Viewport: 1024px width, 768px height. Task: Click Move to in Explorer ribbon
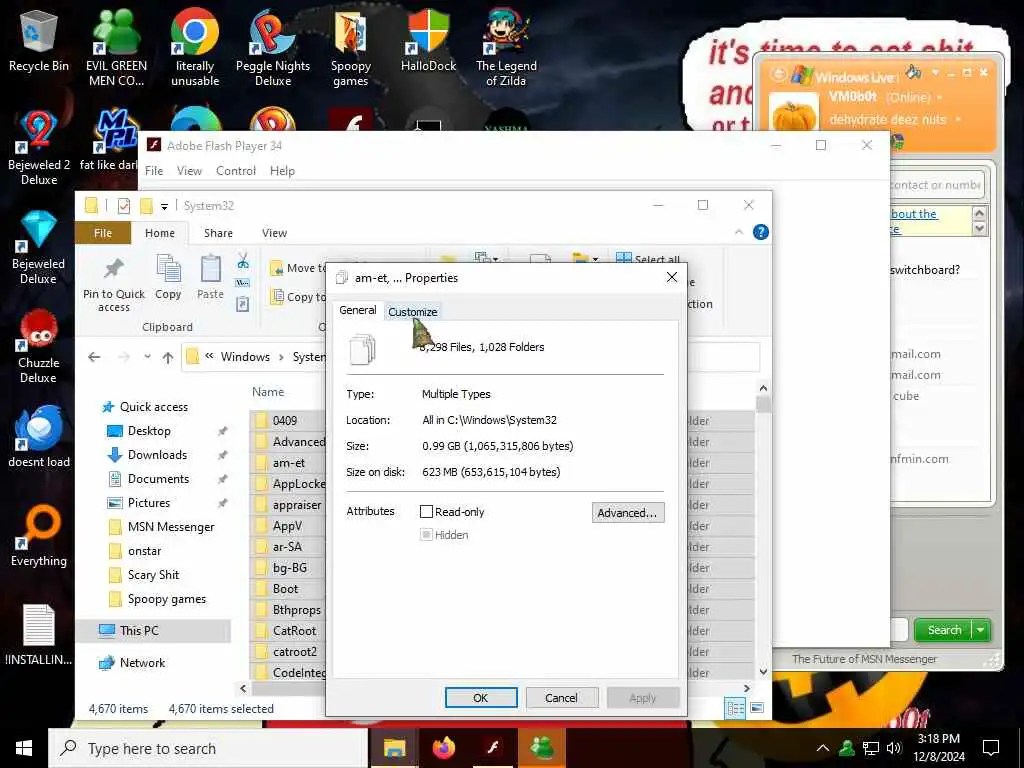[298, 268]
